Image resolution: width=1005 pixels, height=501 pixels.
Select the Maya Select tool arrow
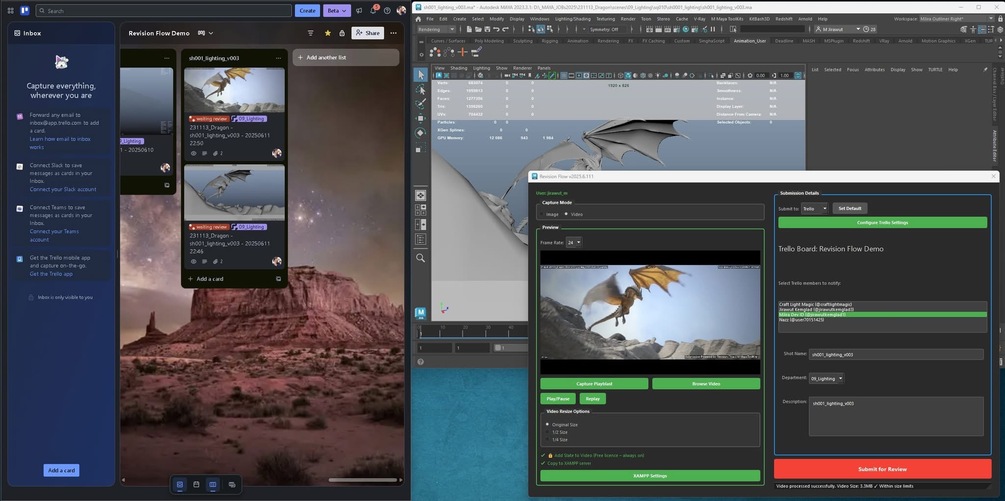coord(420,75)
